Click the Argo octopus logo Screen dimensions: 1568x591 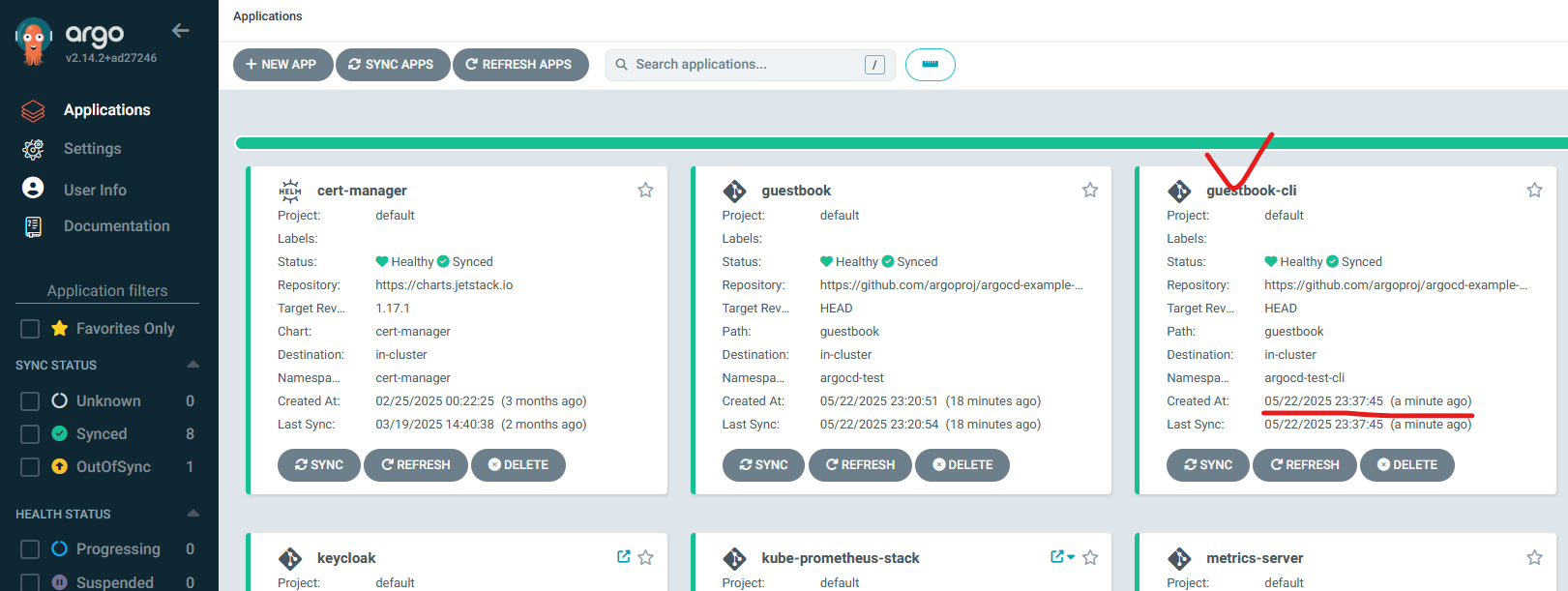point(34,42)
